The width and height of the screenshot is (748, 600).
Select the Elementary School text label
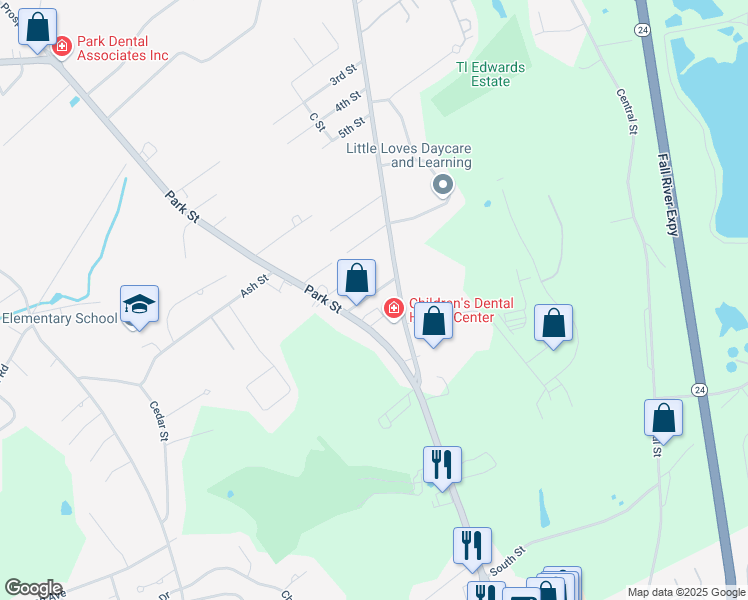tap(60, 318)
